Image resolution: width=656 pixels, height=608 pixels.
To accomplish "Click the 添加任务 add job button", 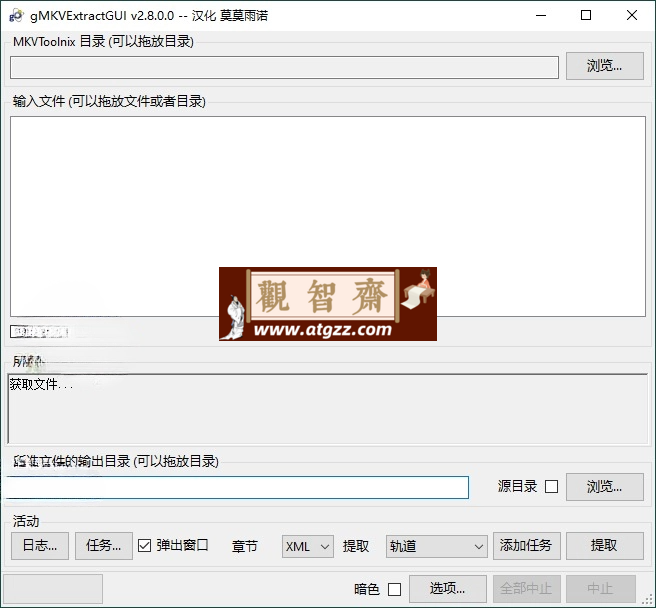I will click(x=527, y=546).
